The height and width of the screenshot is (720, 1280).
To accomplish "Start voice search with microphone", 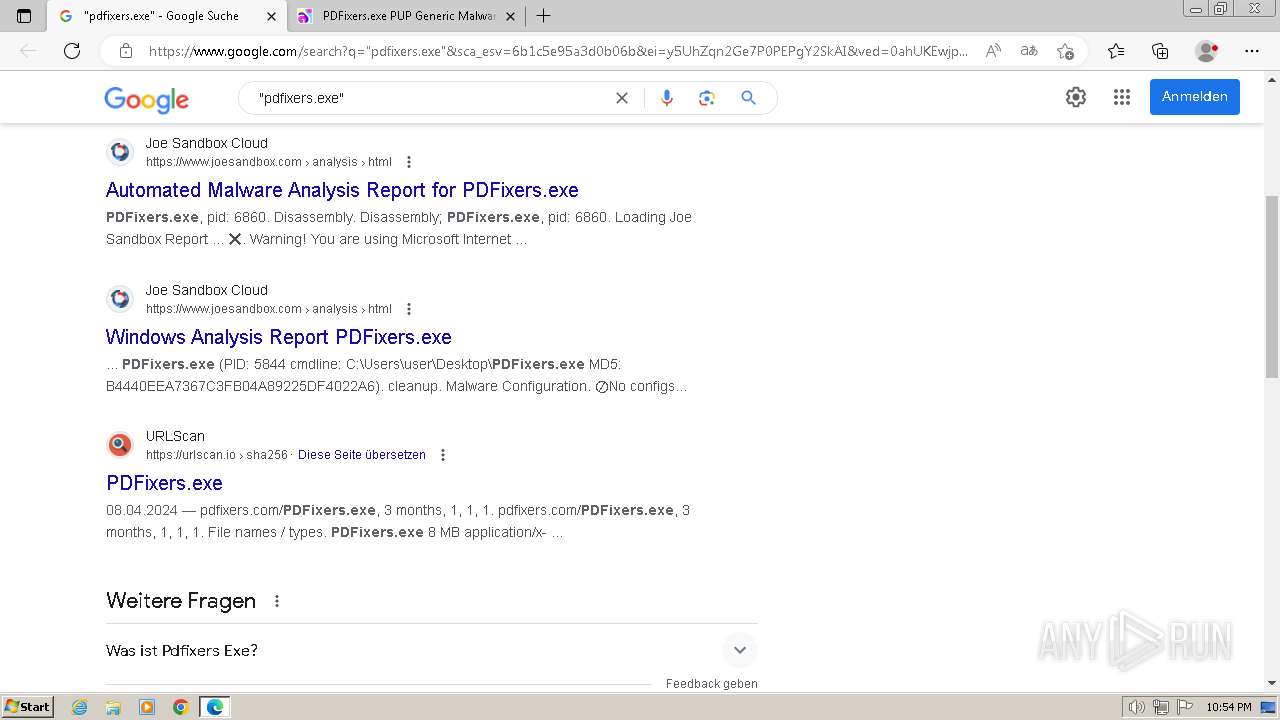I will pyautogui.click(x=667, y=98).
